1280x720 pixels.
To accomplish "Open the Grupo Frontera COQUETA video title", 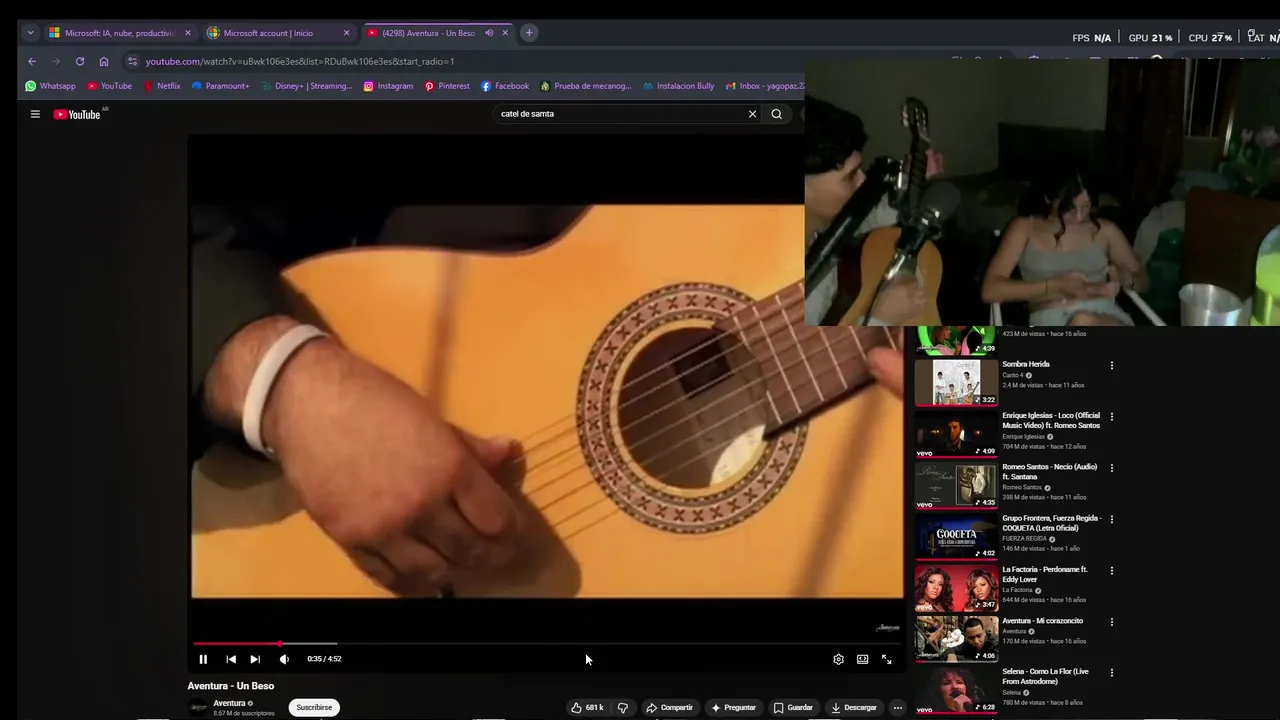I will tap(1051, 523).
